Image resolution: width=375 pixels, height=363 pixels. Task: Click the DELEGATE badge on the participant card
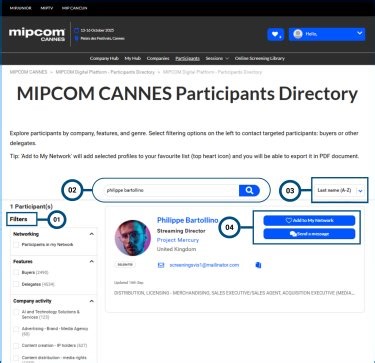[125, 264]
